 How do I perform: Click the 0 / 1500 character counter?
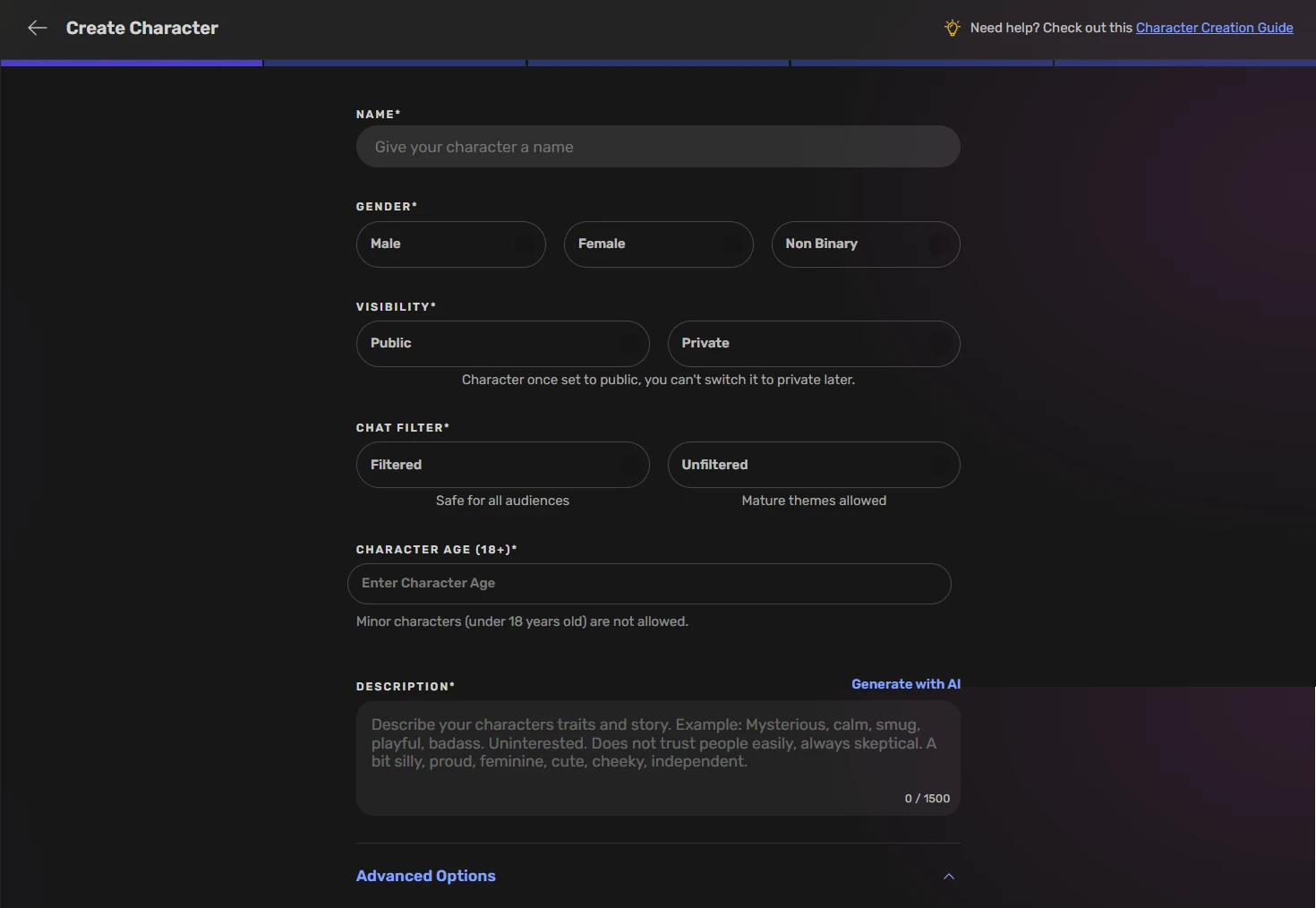click(x=927, y=798)
